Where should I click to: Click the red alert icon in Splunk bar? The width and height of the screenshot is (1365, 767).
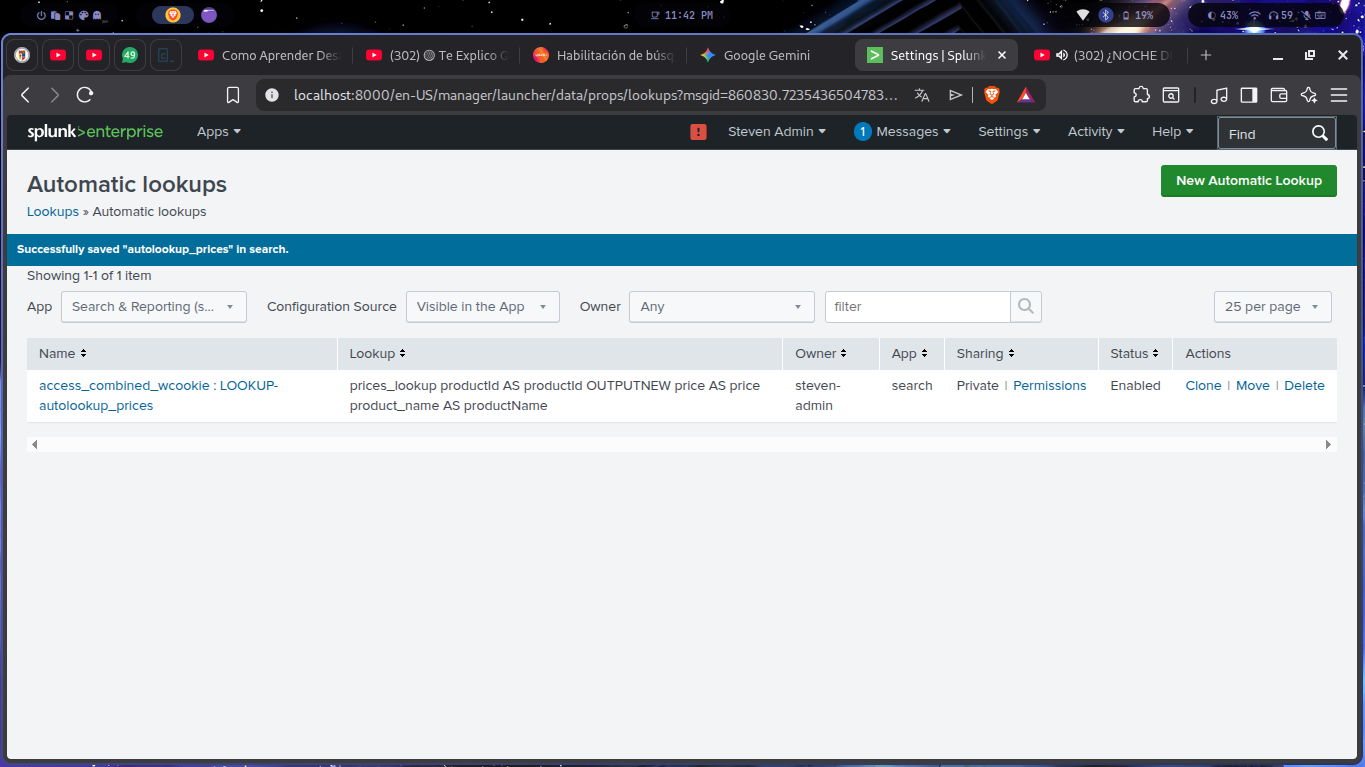coord(697,131)
